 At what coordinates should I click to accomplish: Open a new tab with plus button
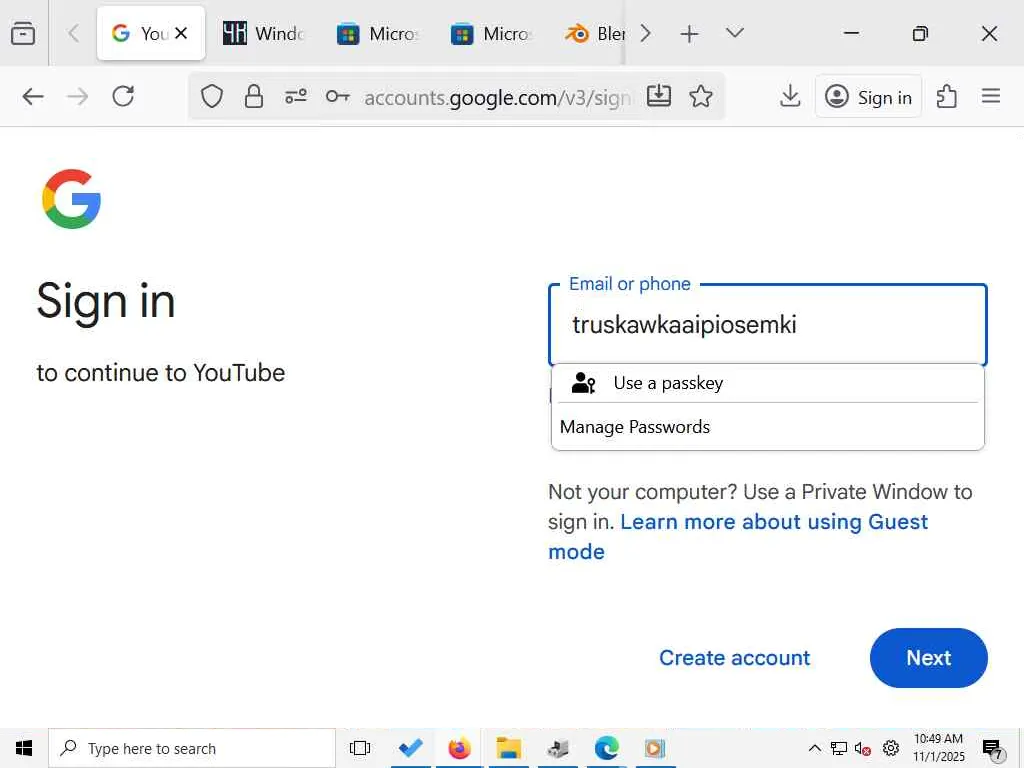689,33
